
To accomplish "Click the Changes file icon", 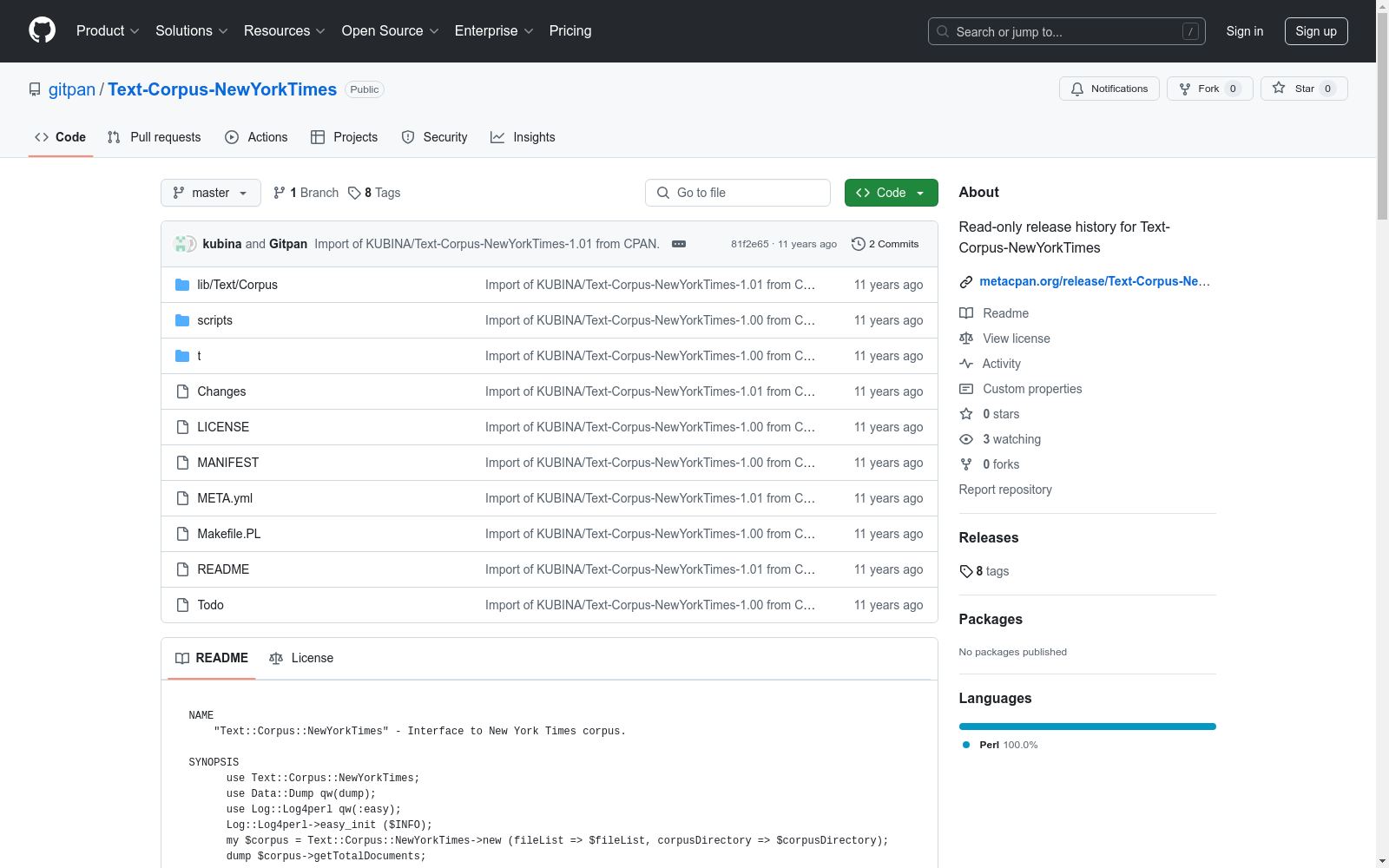I will coord(182,391).
